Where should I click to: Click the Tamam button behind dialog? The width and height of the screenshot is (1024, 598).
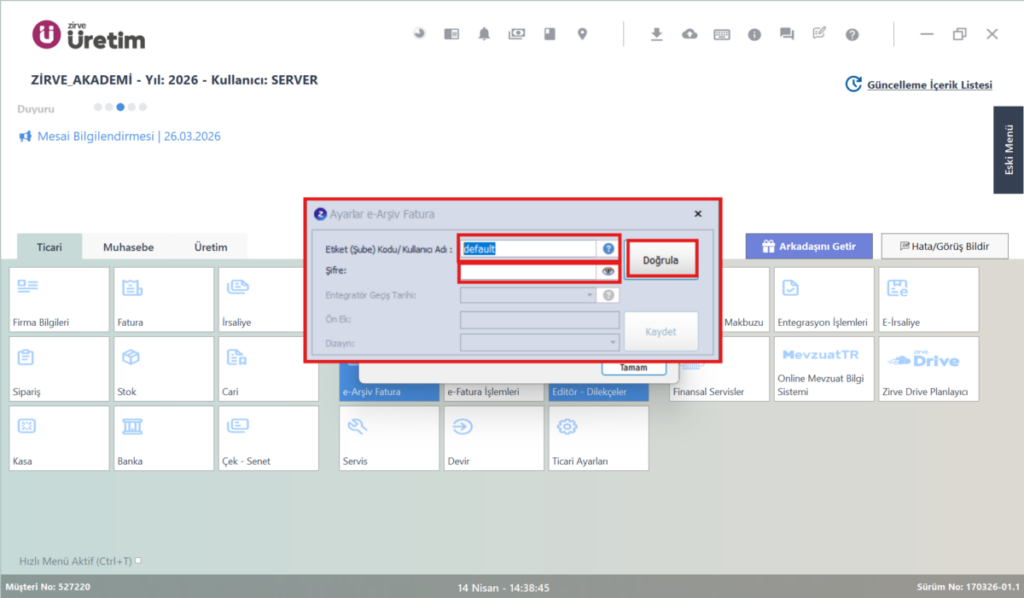(x=633, y=368)
